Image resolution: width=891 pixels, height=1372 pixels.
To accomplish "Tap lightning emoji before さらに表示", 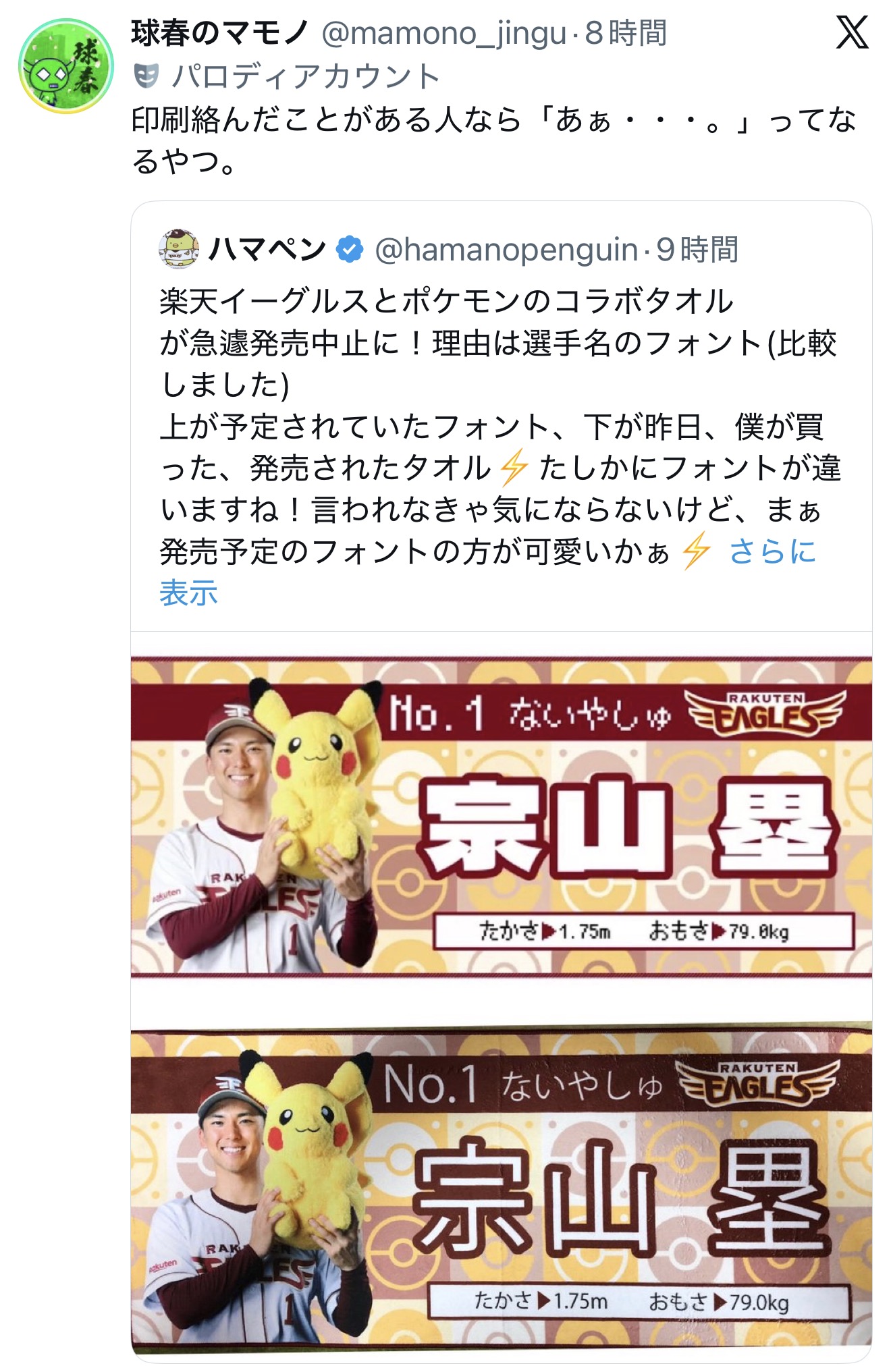I will 695,551.
